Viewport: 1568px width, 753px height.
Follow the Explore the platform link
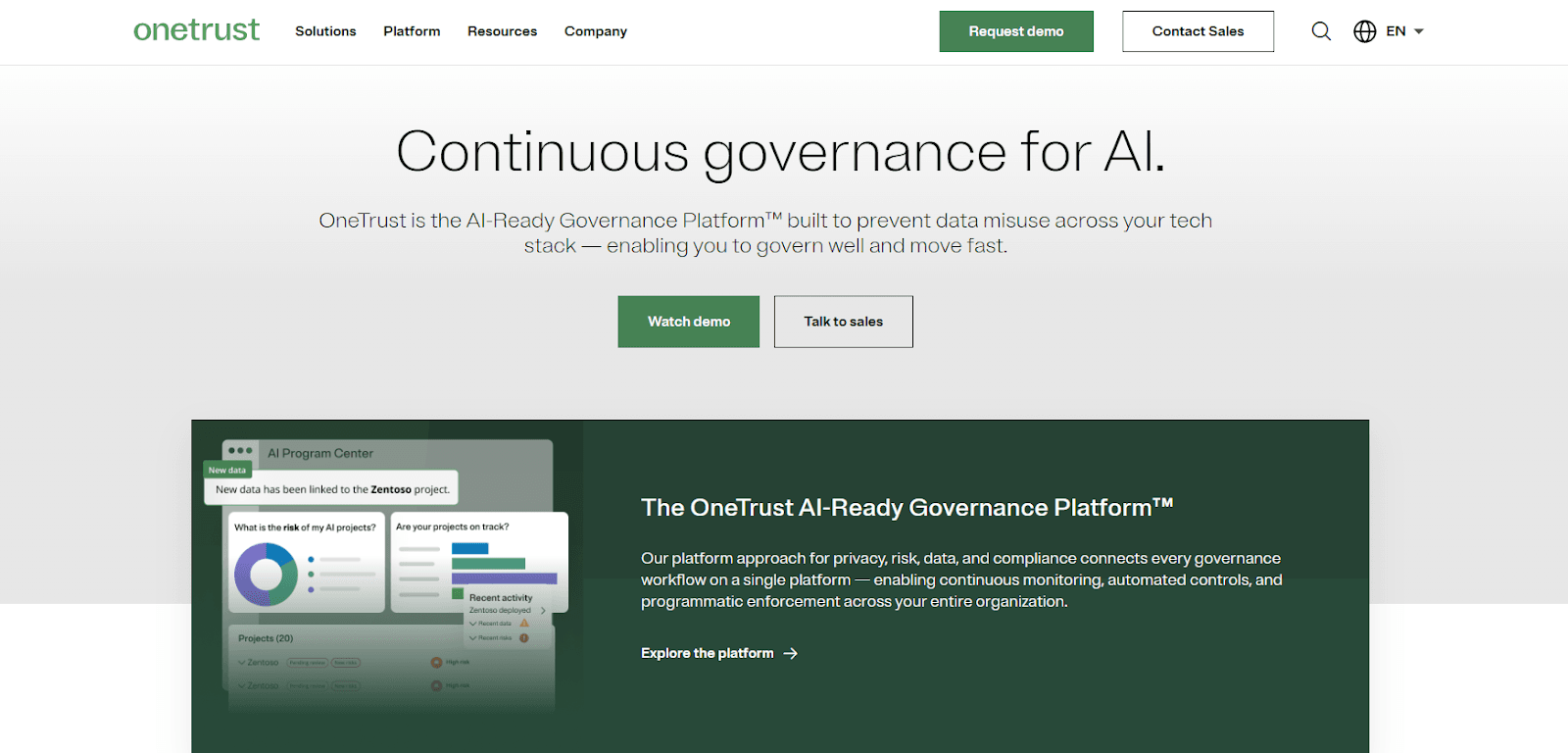pyautogui.click(x=707, y=653)
